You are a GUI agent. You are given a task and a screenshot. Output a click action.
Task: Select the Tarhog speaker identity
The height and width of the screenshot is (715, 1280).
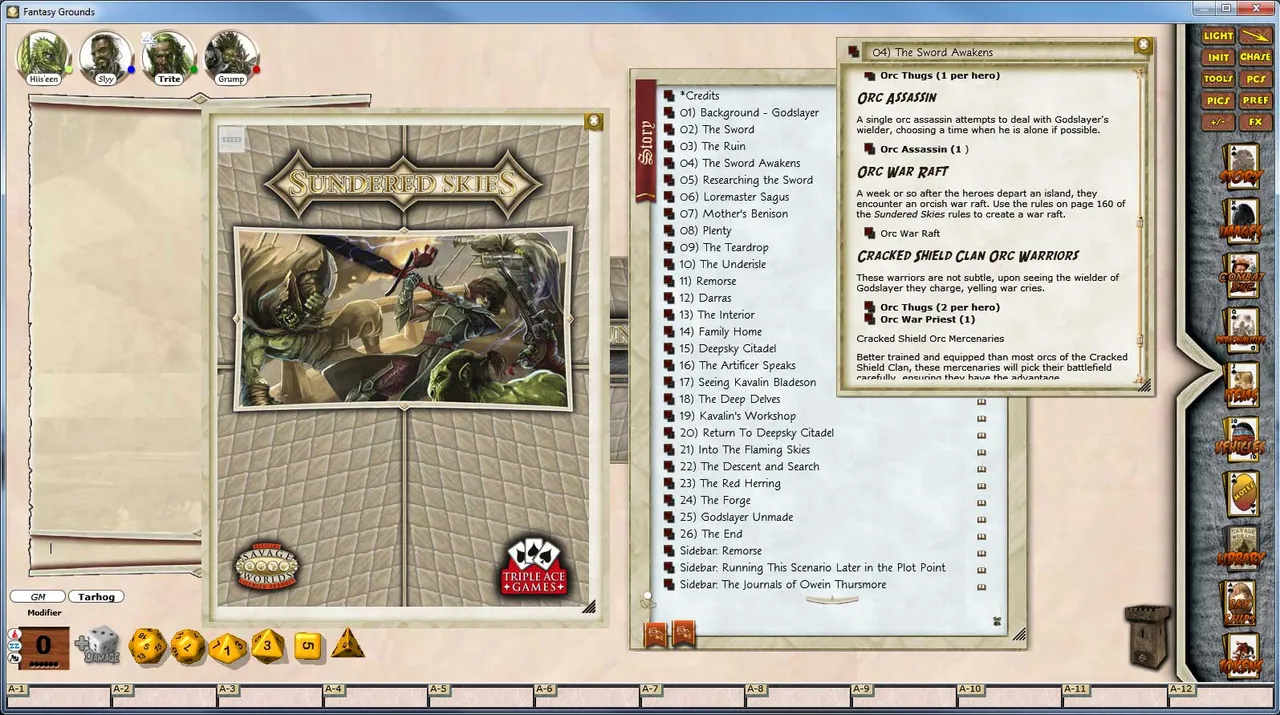pos(97,597)
